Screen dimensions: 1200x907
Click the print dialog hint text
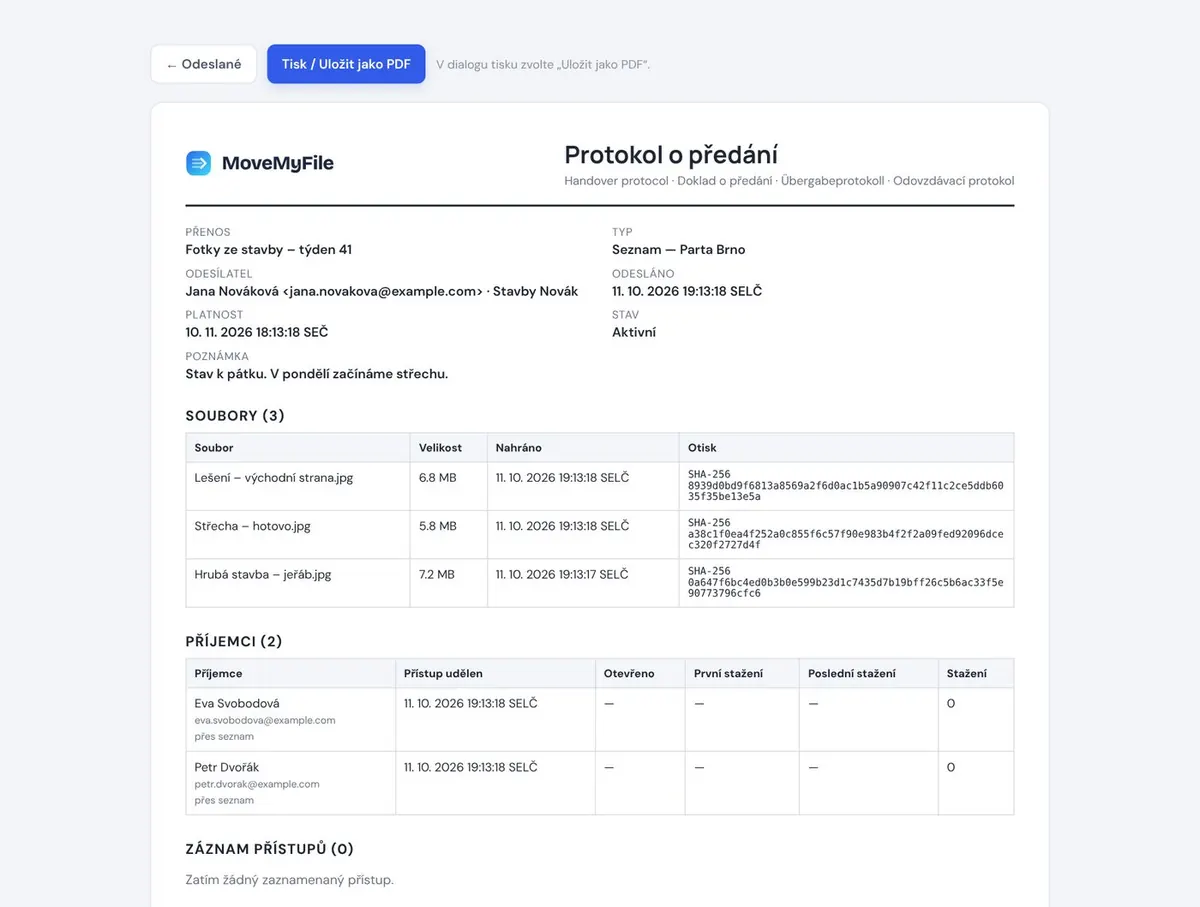pos(543,65)
